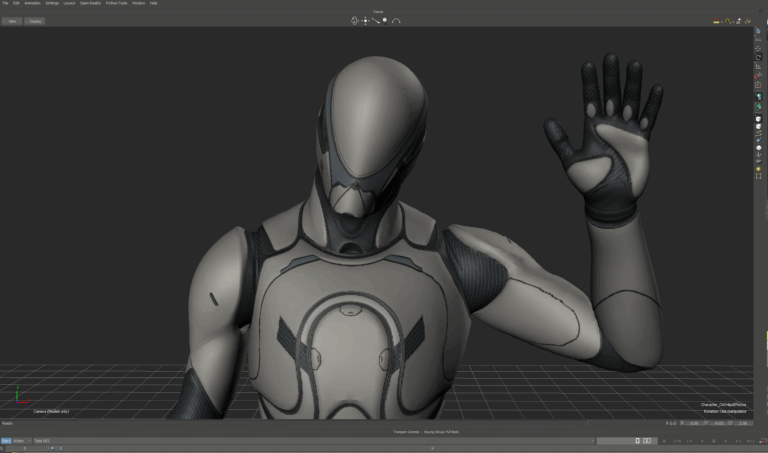Screen dimensions: 768x453
Task: Expand the Take 001 dropdown
Action: pos(45,440)
